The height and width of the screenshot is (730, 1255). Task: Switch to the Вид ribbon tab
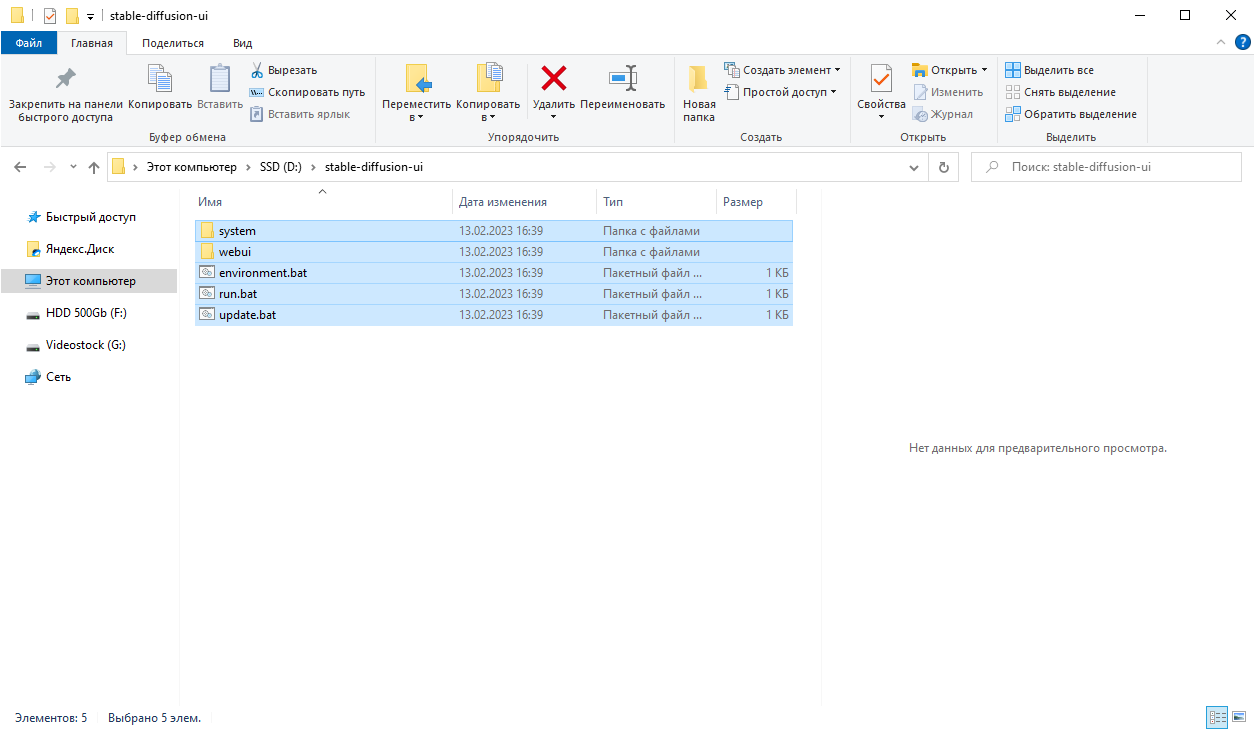[242, 43]
